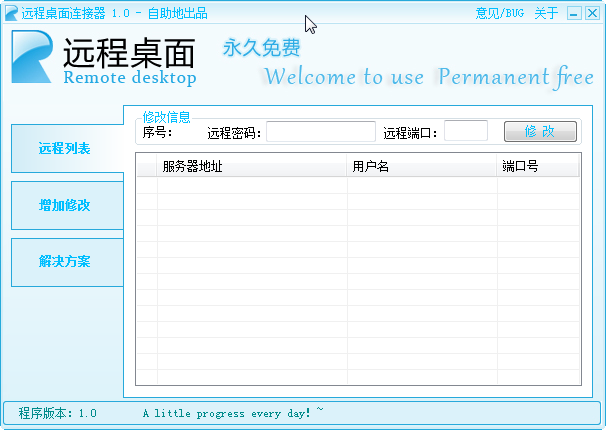Sort by 端口号 column header
The width and height of the screenshot is (606, 430).
tap(538, 166)
